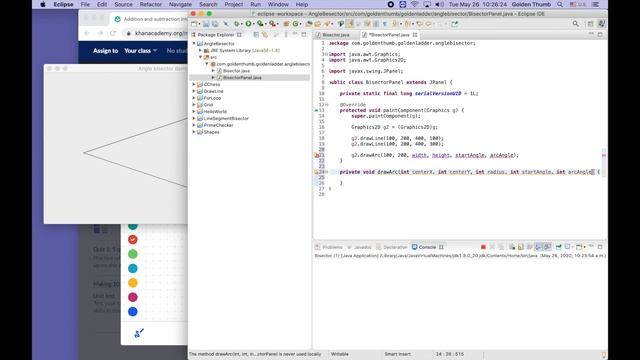Expand the JRE System Library node

tap(200, 50)
